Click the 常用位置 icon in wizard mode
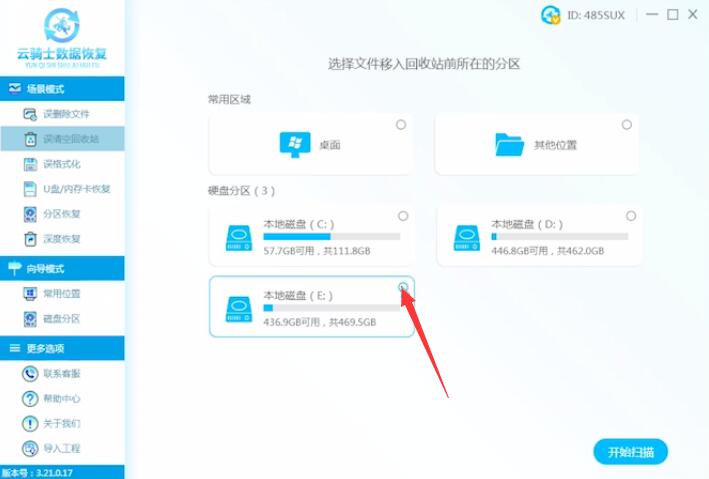 30,294
